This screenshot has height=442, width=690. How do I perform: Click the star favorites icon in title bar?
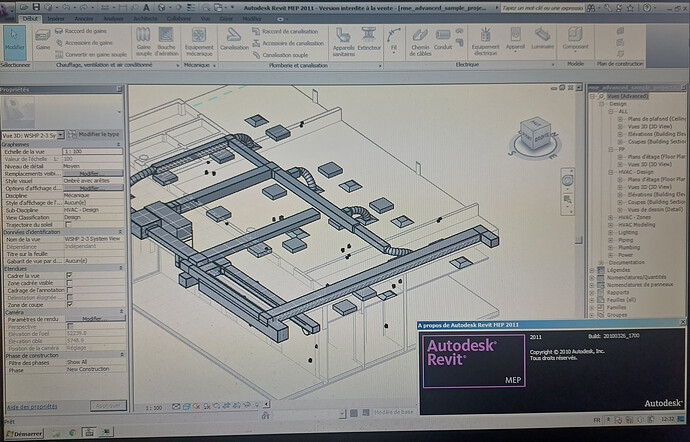630,8
